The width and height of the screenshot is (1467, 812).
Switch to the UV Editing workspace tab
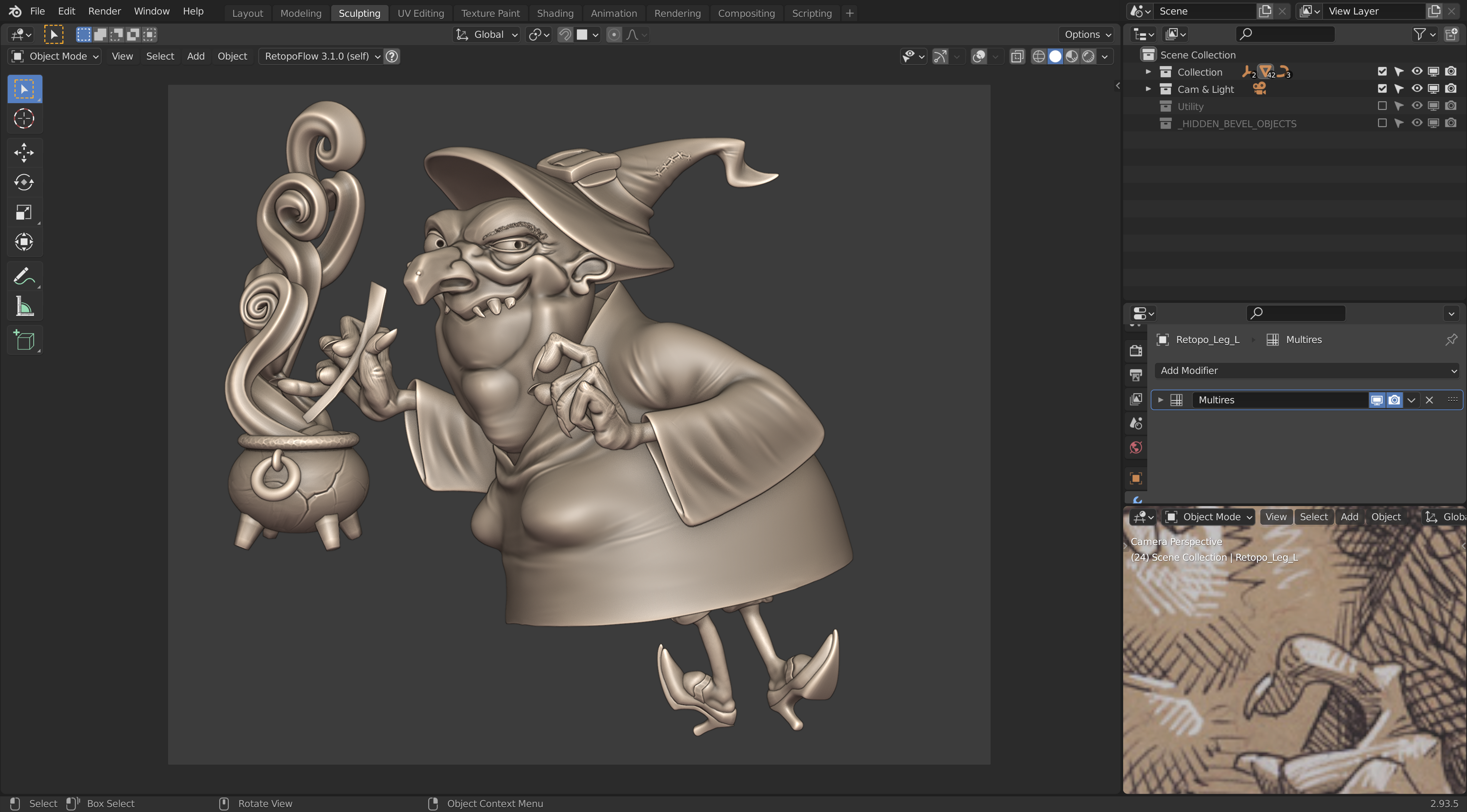point(420,13)
